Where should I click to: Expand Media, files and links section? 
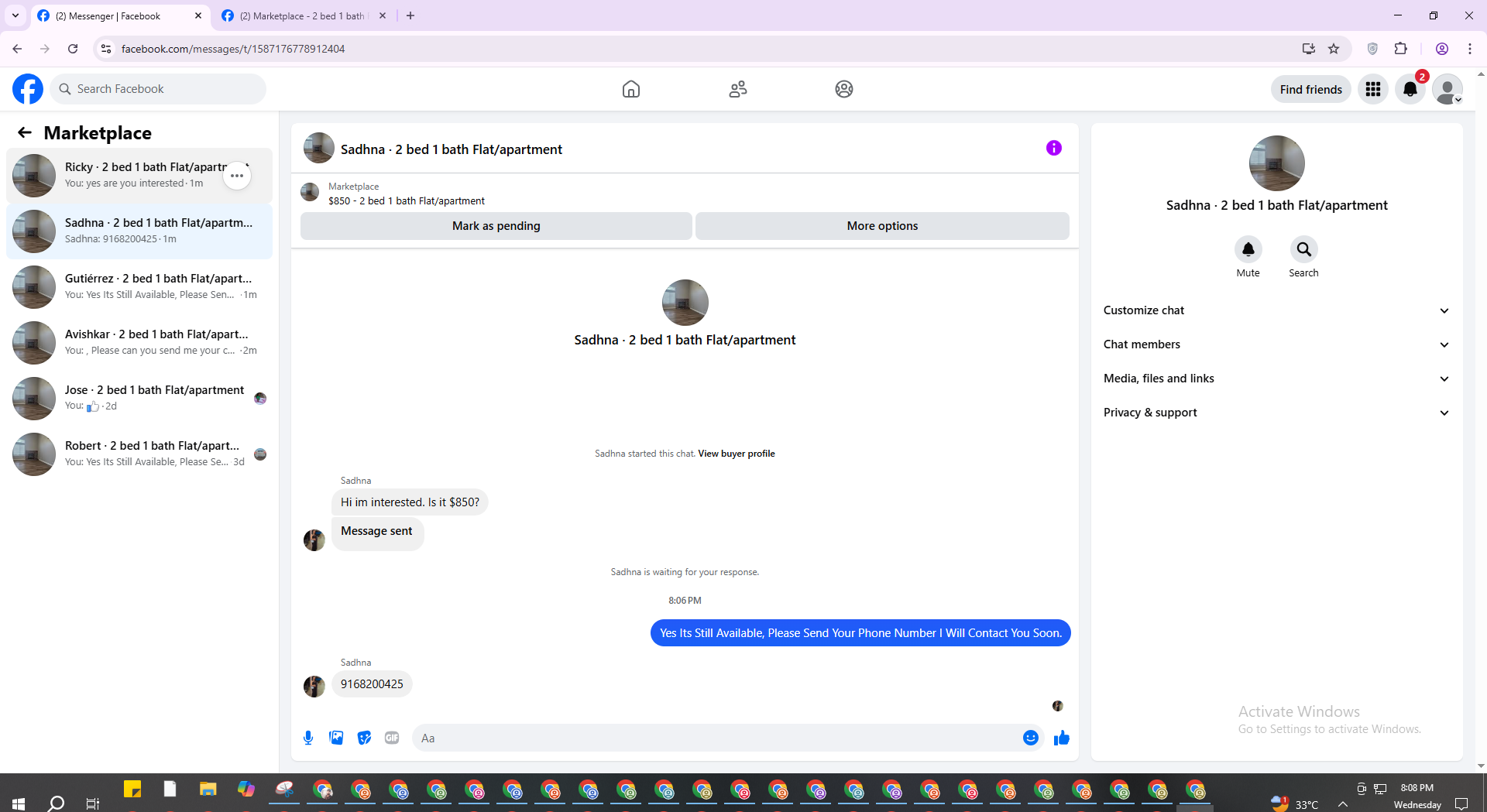[x=1276, y=379]
